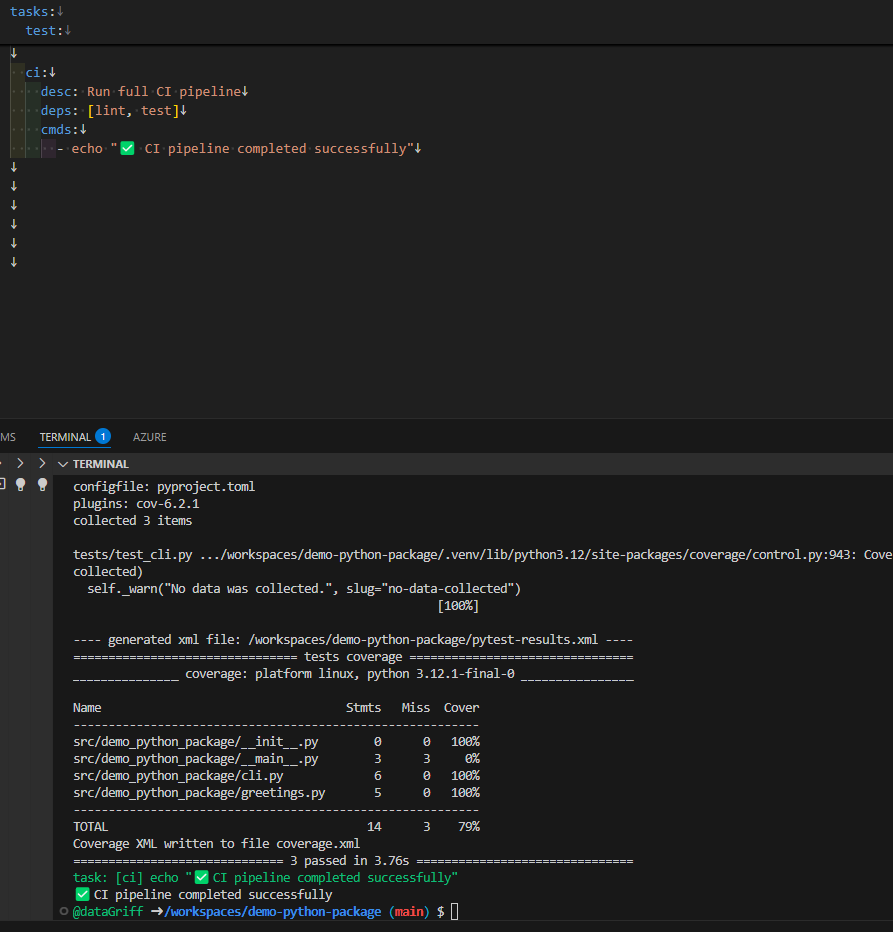The width and height of the screenshot is (893, 932).
Task: Click src/demo_python_package/__init__.py row
Action: point(276,742)
